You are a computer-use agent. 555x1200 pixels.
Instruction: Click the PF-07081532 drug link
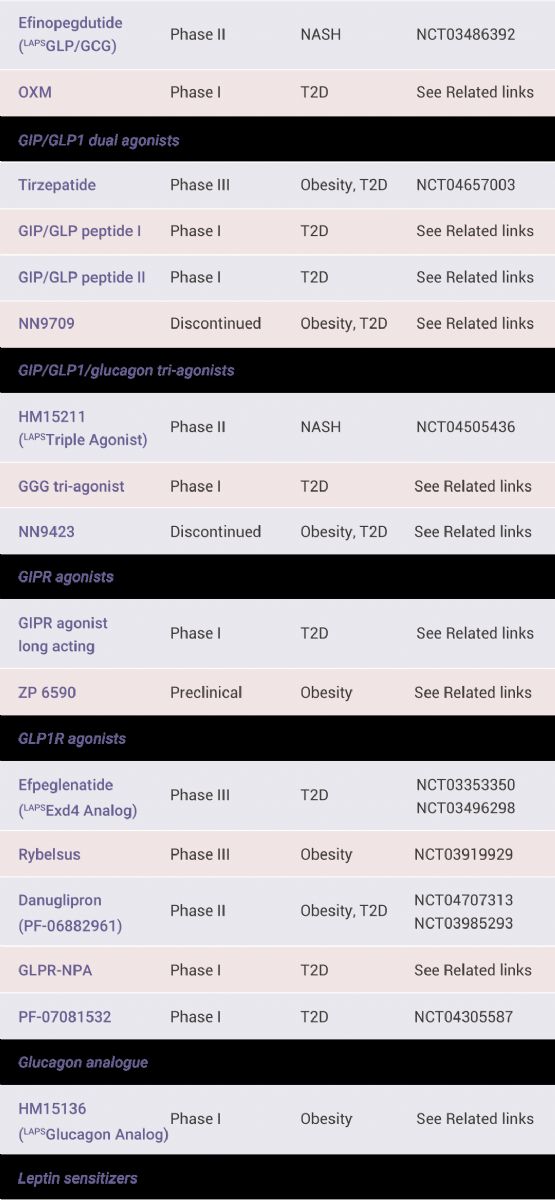pos(65,1017)
